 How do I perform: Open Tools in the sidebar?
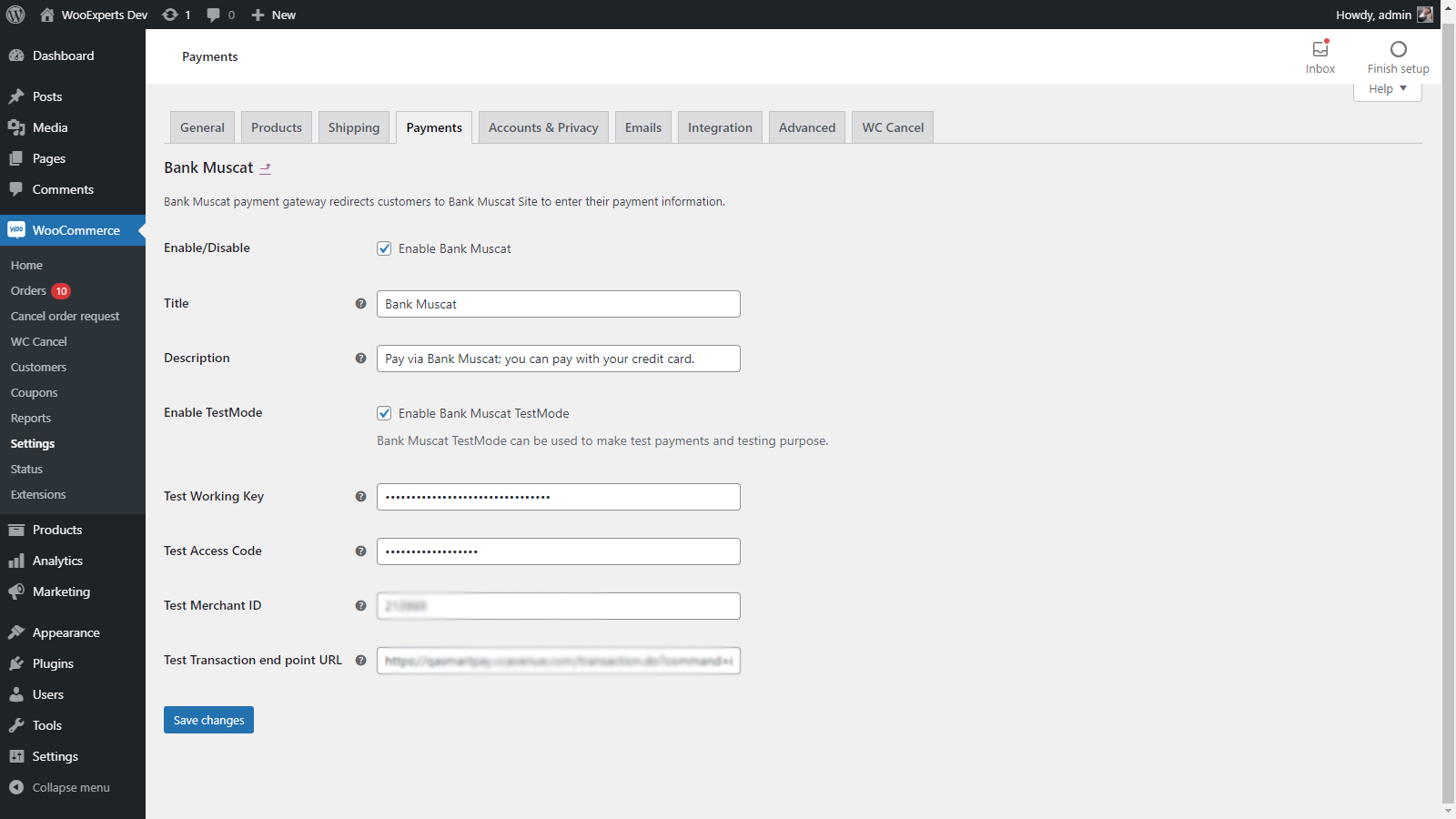pyautogui.click(x=73, y=725)
